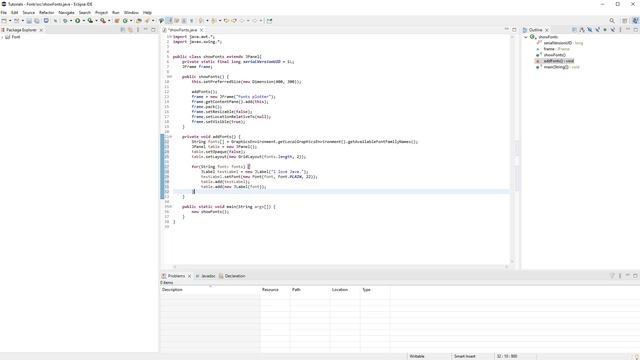Click the External Tools run icon
640x360 pixels.
[x=103, y=20]
